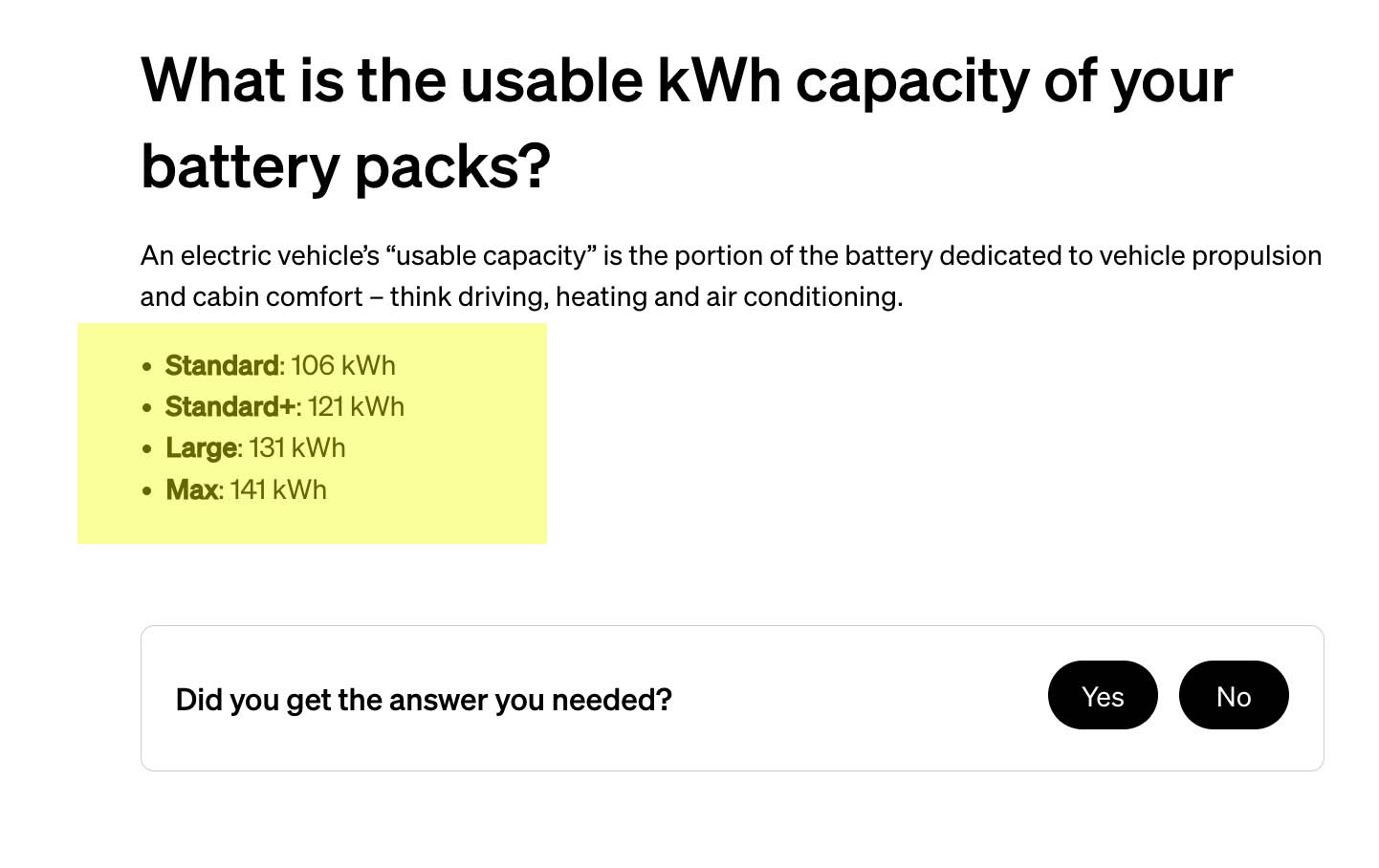This screenshot has width=1379, height=868.
Task: Click the page heading about usable kWh capacity
Action: tap(685, 122)
